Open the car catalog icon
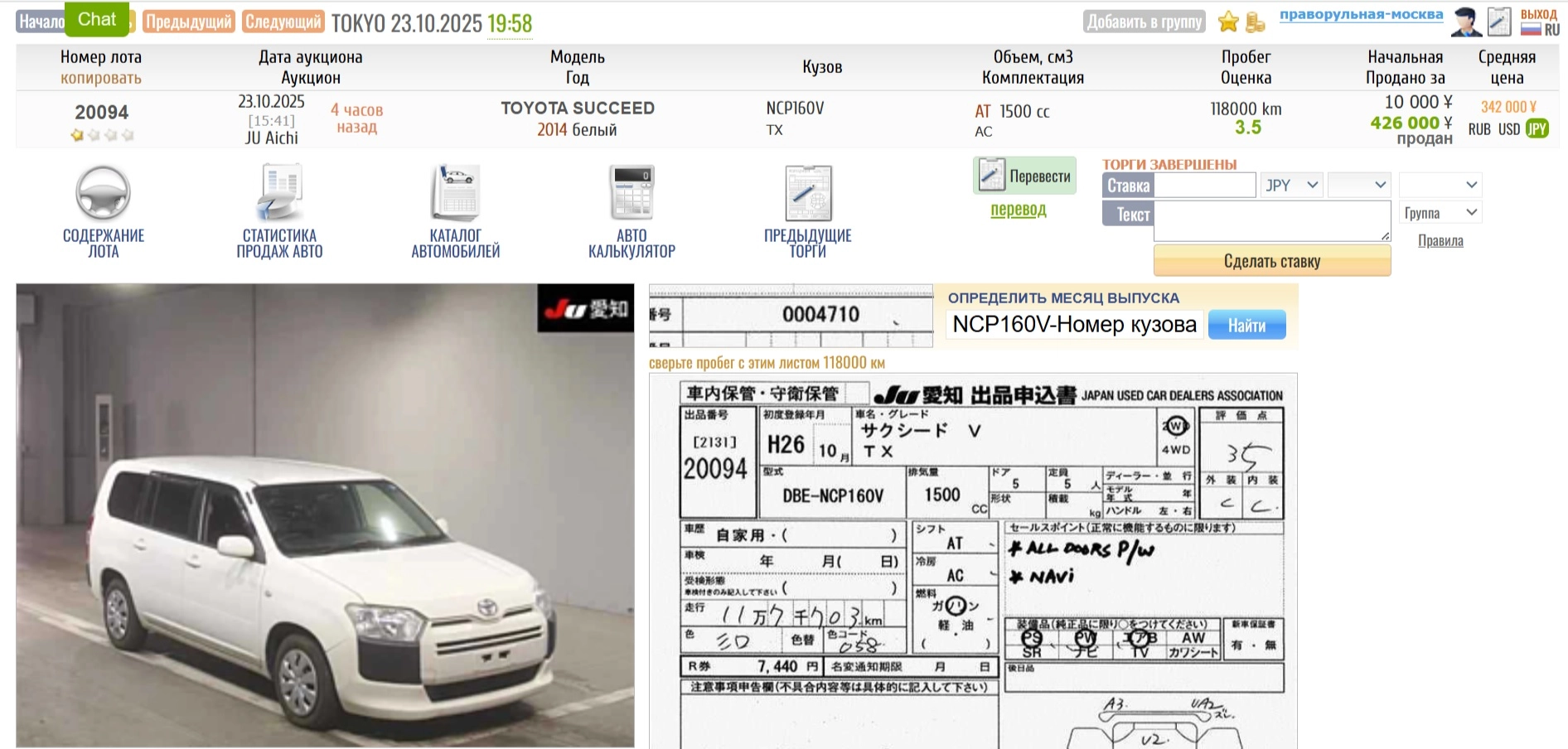The image size is (1568, 749). click(x=455, y=192)
